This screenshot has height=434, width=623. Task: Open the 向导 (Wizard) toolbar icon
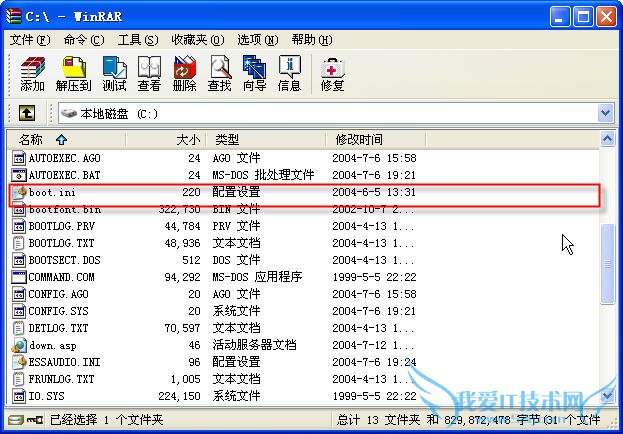pyautogui.click(x=254, y=74)
